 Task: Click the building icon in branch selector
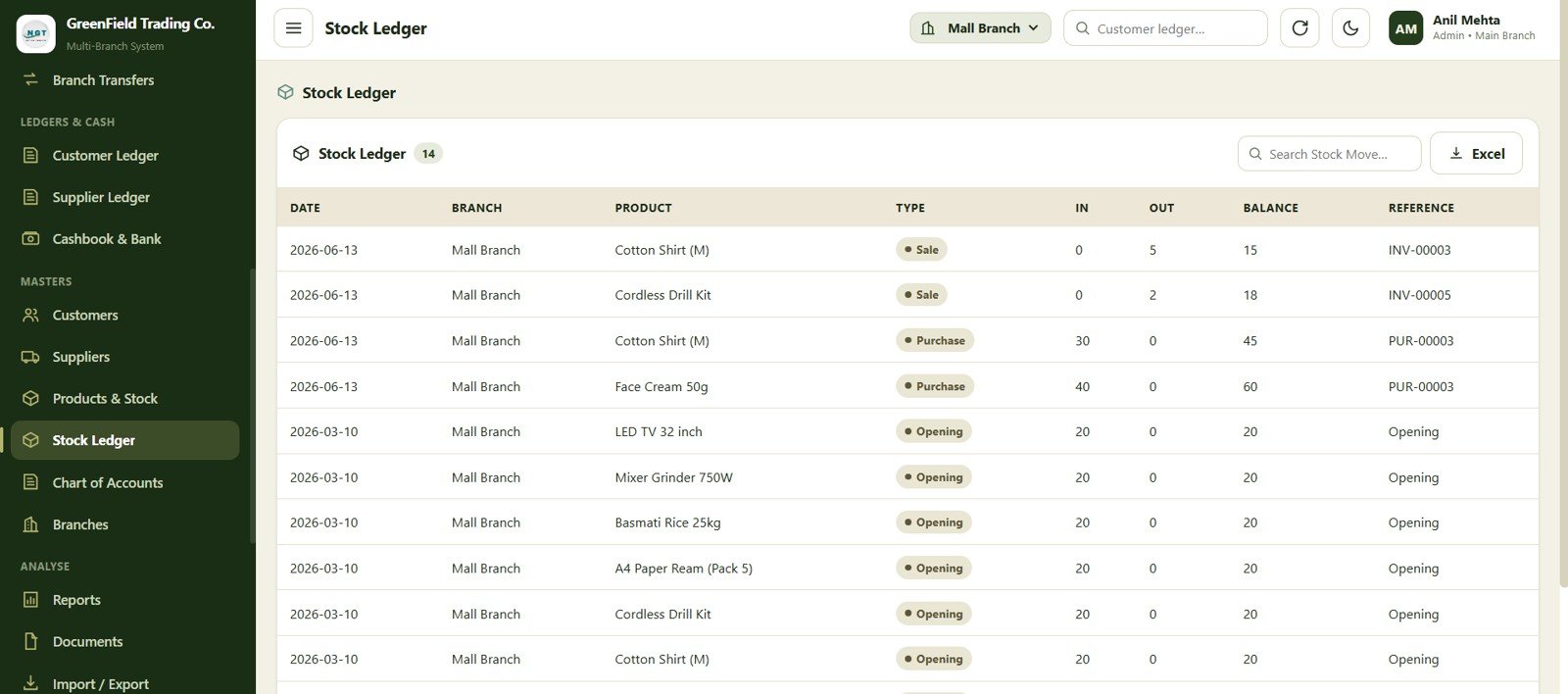point(927,28)
